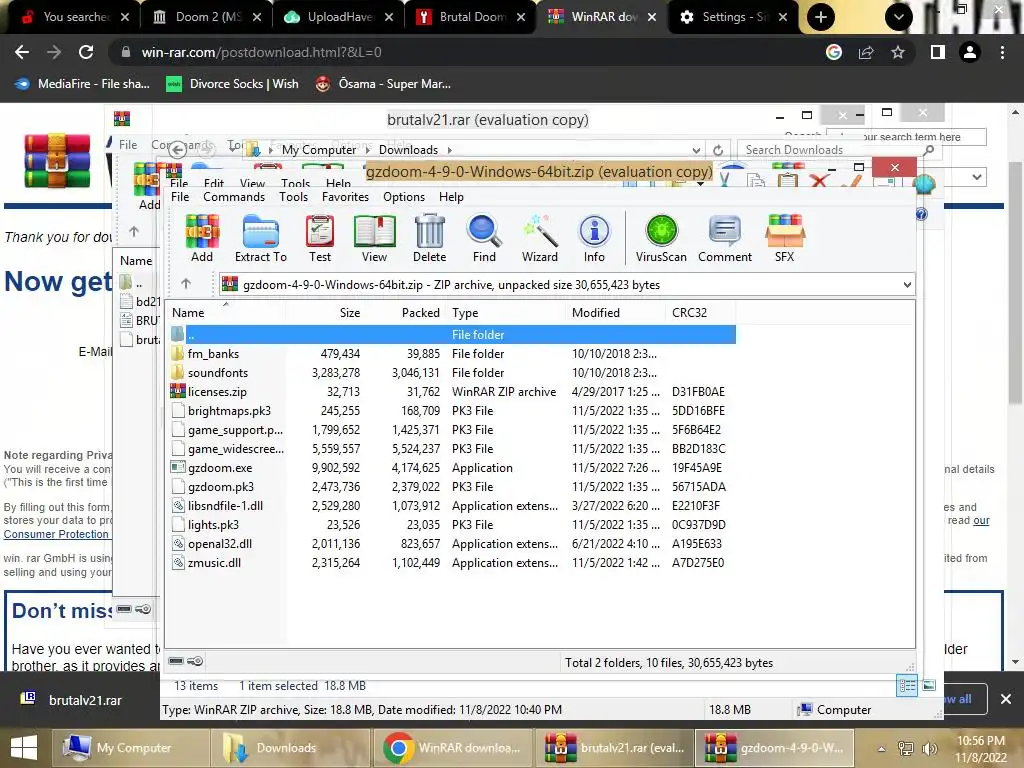Go back in browser history
Screen dimensions: 1024x768
click(22, 52)
